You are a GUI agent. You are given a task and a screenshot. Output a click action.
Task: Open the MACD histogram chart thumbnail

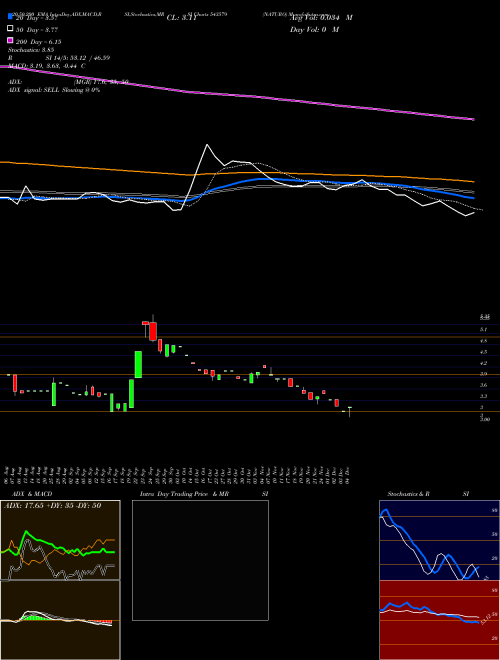click(60, 620)
